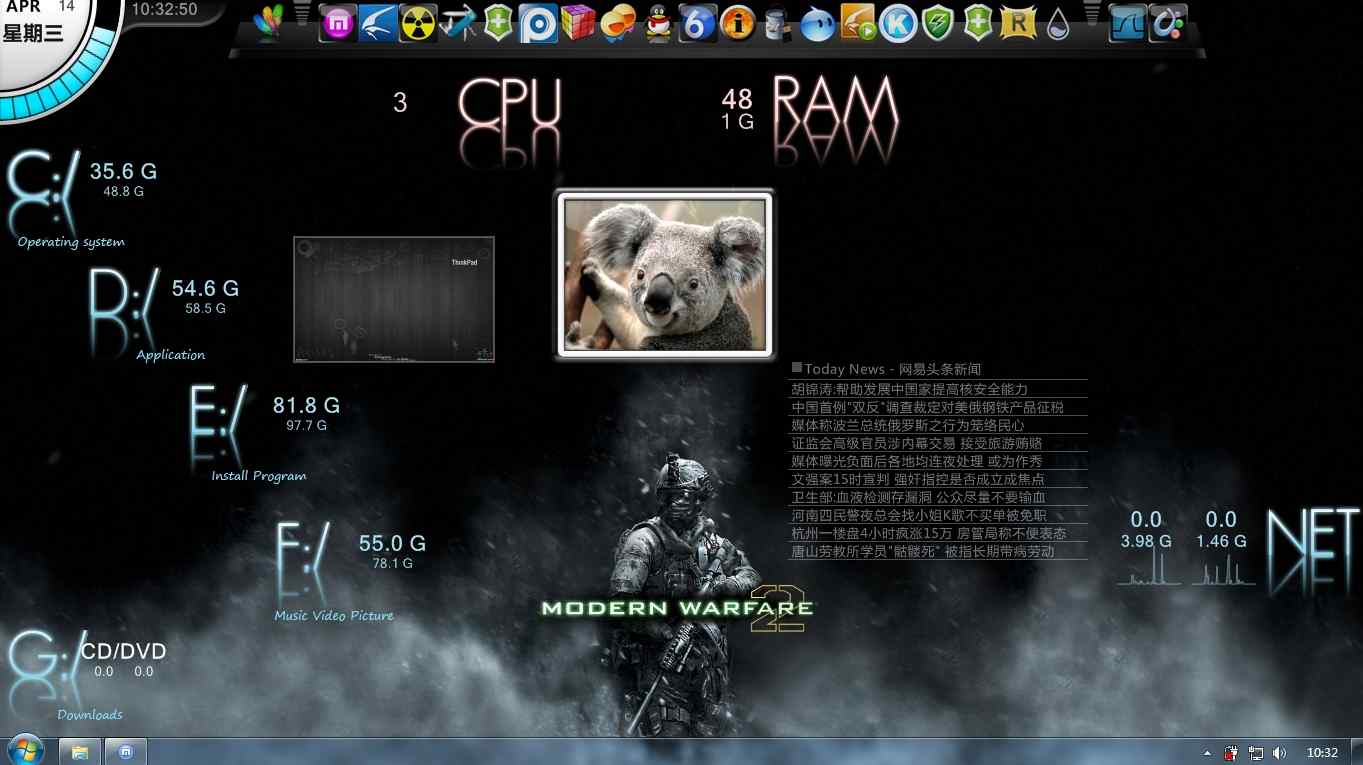Open headline starting with 杭州一楼盘

tap(929, 533)
